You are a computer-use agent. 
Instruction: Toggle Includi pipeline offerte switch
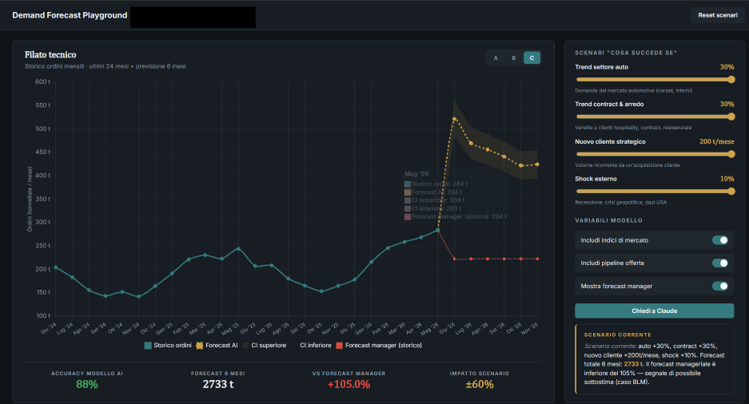(720, 263)
